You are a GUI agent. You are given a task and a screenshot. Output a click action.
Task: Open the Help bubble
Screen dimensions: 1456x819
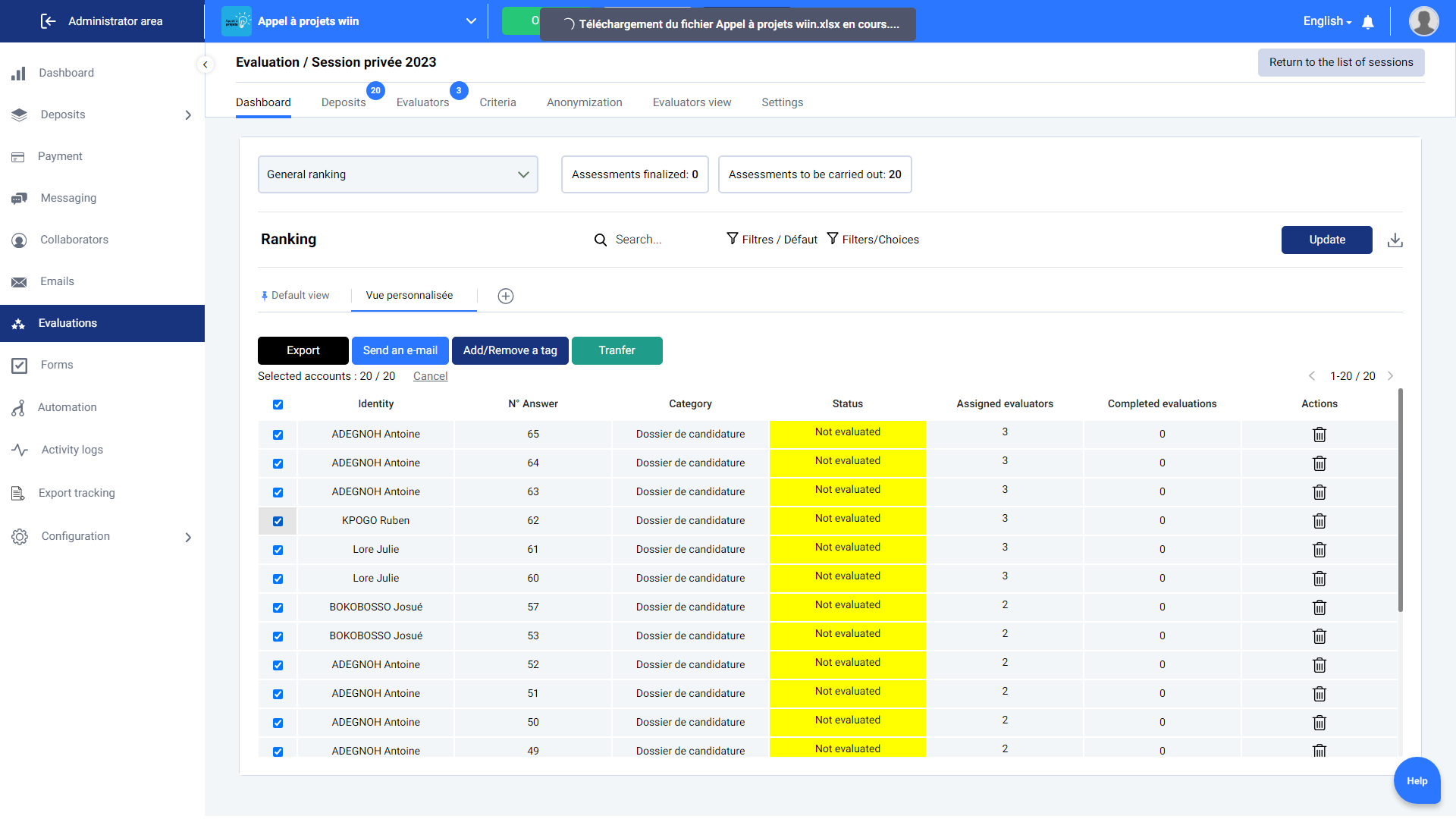(1417, 781)
